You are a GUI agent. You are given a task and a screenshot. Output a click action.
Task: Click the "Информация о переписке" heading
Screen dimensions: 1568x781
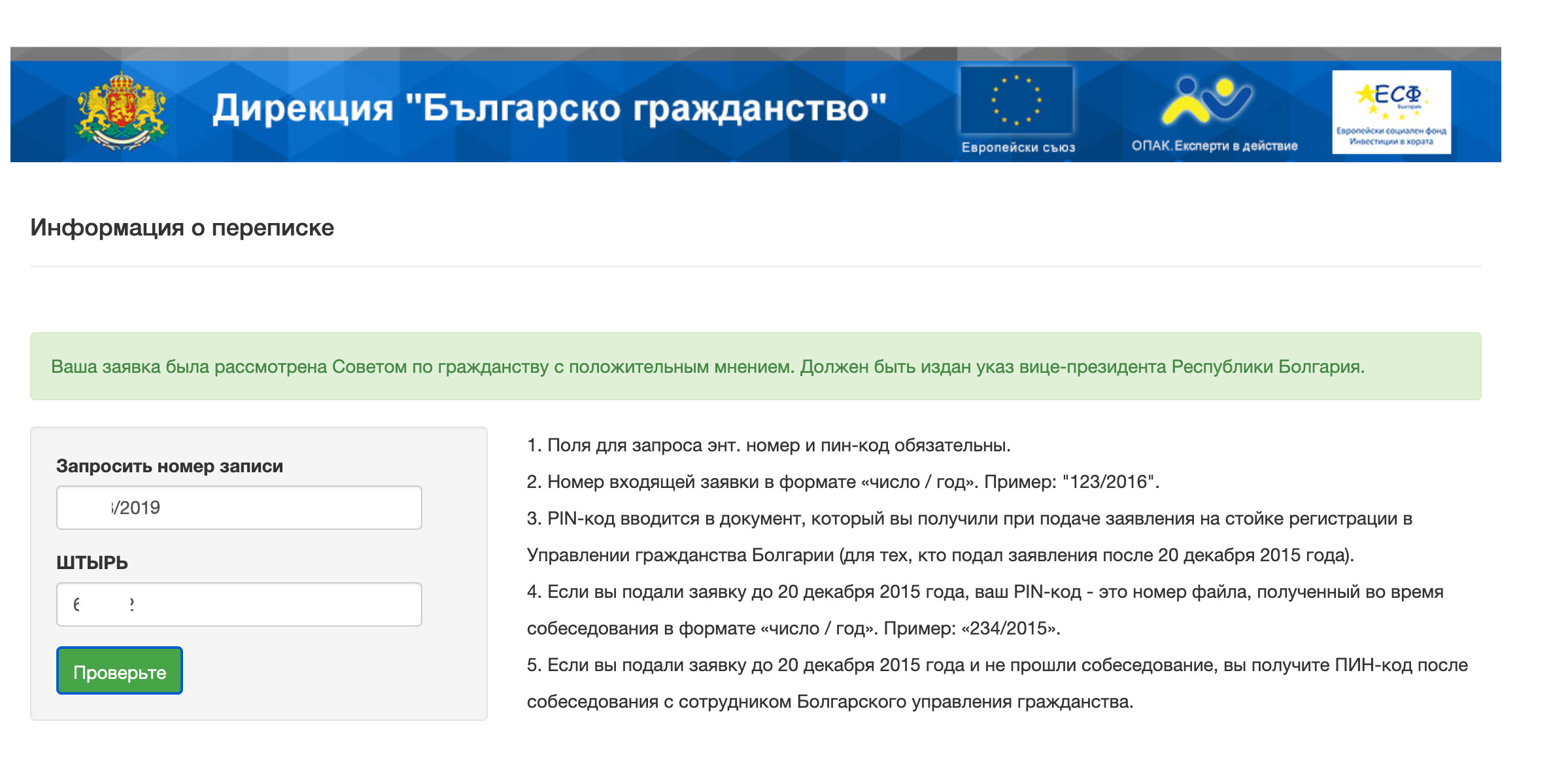[182, 228]
